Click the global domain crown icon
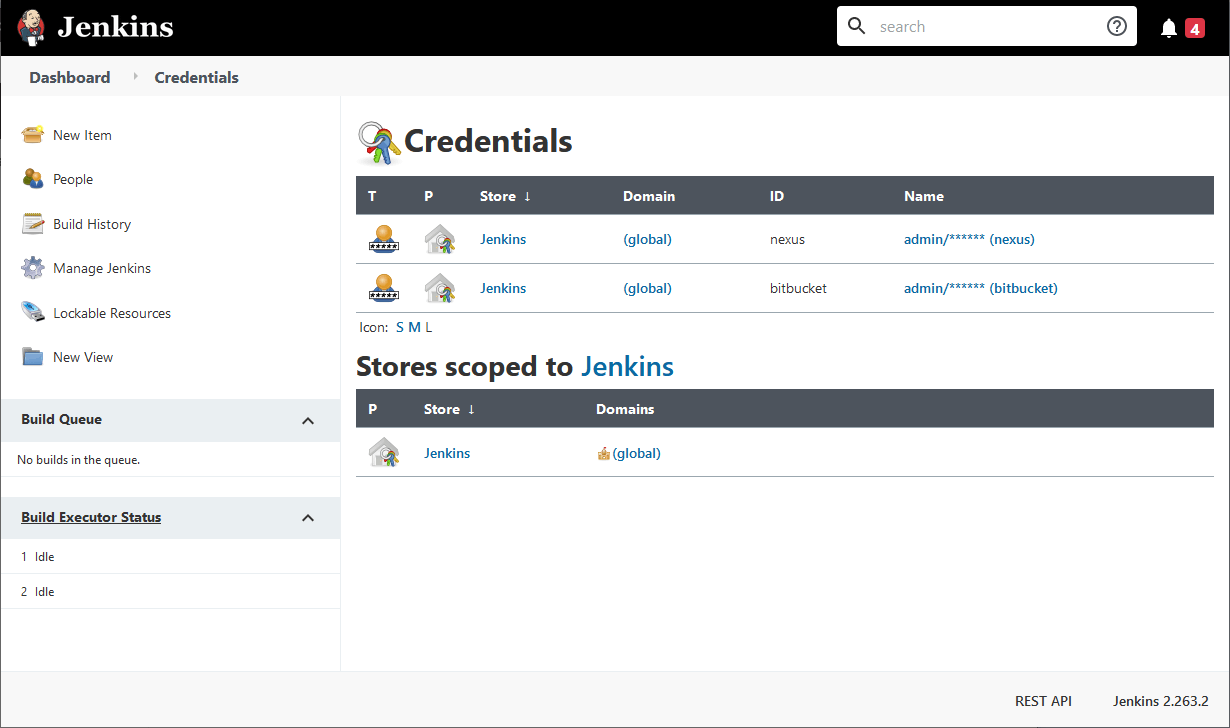Viewport: 1230px width, 728px height. 603,454
